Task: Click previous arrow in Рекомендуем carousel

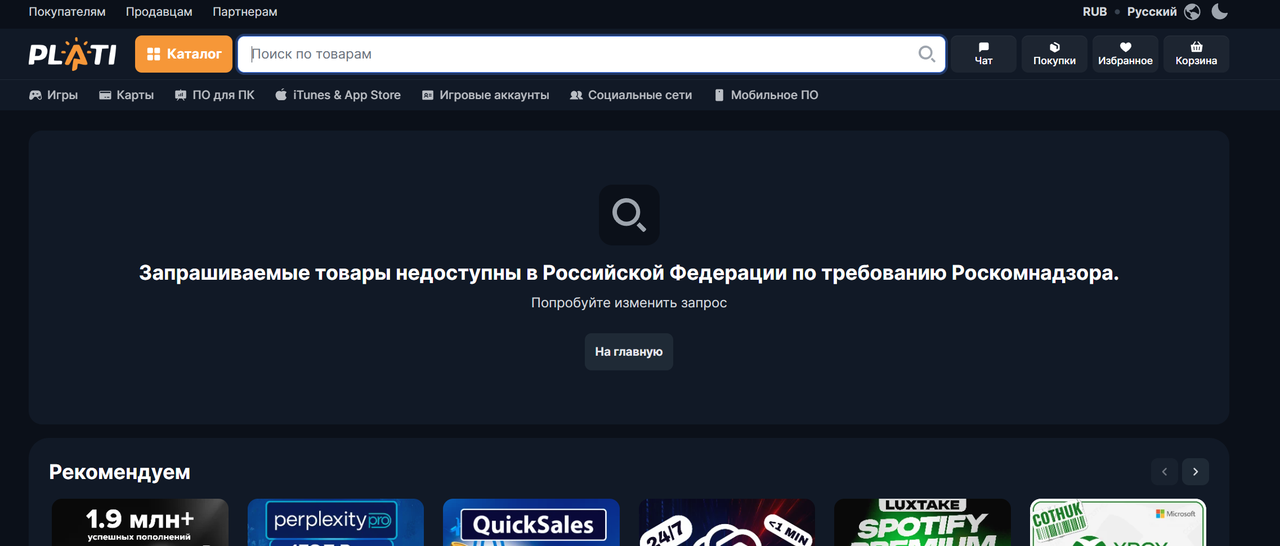Action: pyautogui.click(x=1164, y=472)
